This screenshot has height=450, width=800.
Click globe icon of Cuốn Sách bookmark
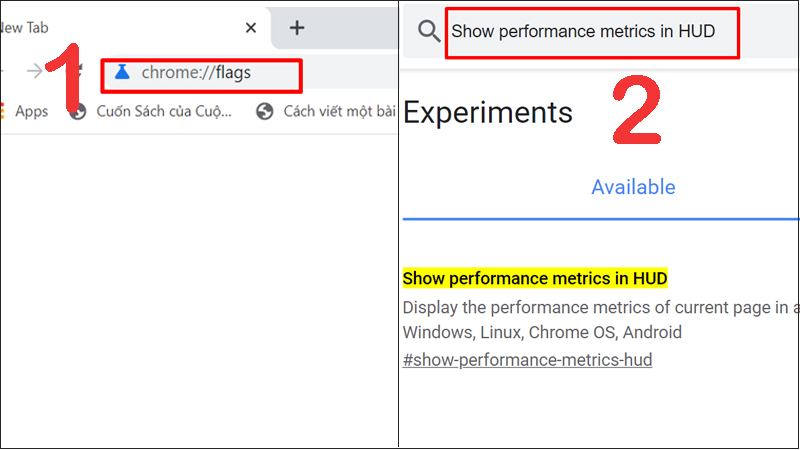[x=78, y=111]
